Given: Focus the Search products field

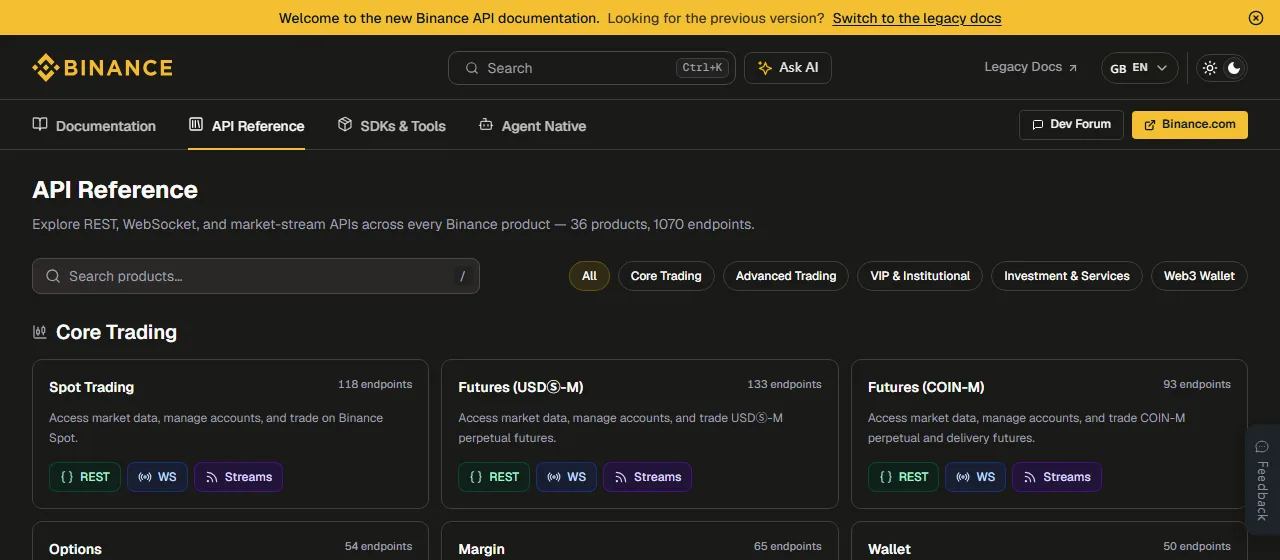Looking at the screenshot, I should (256, 276).
